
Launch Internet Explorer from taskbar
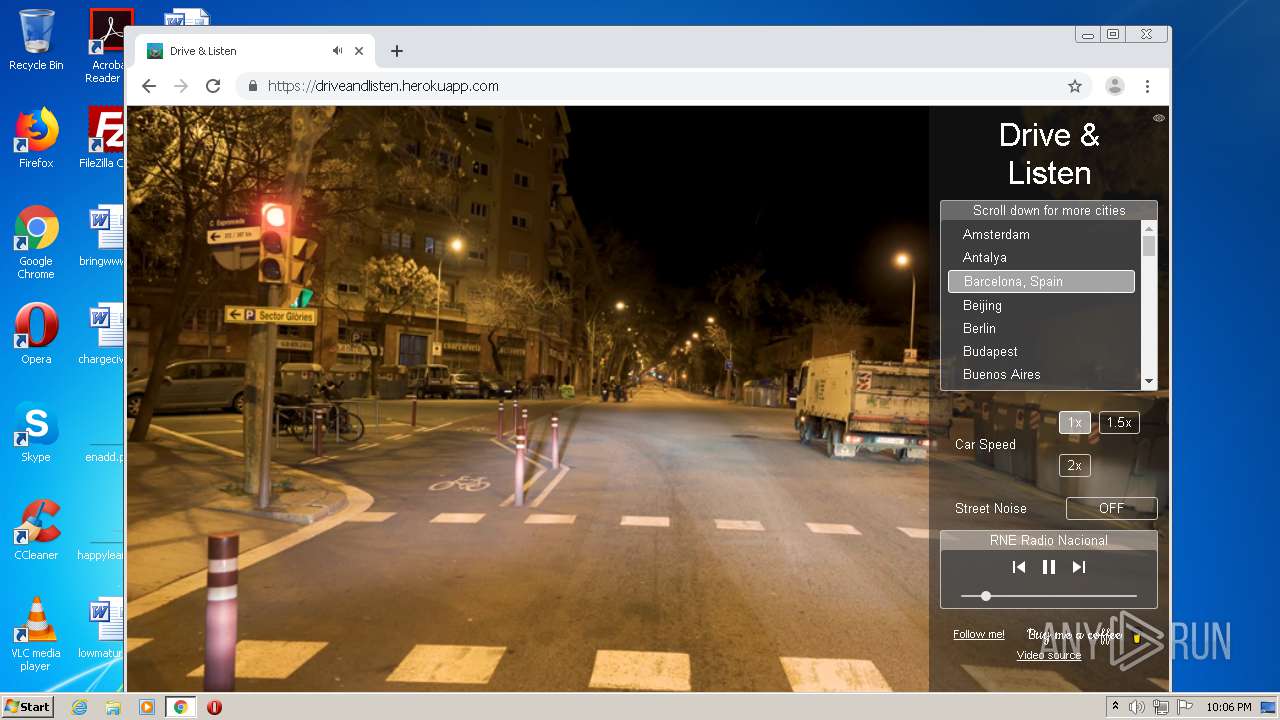pos(79,707)
